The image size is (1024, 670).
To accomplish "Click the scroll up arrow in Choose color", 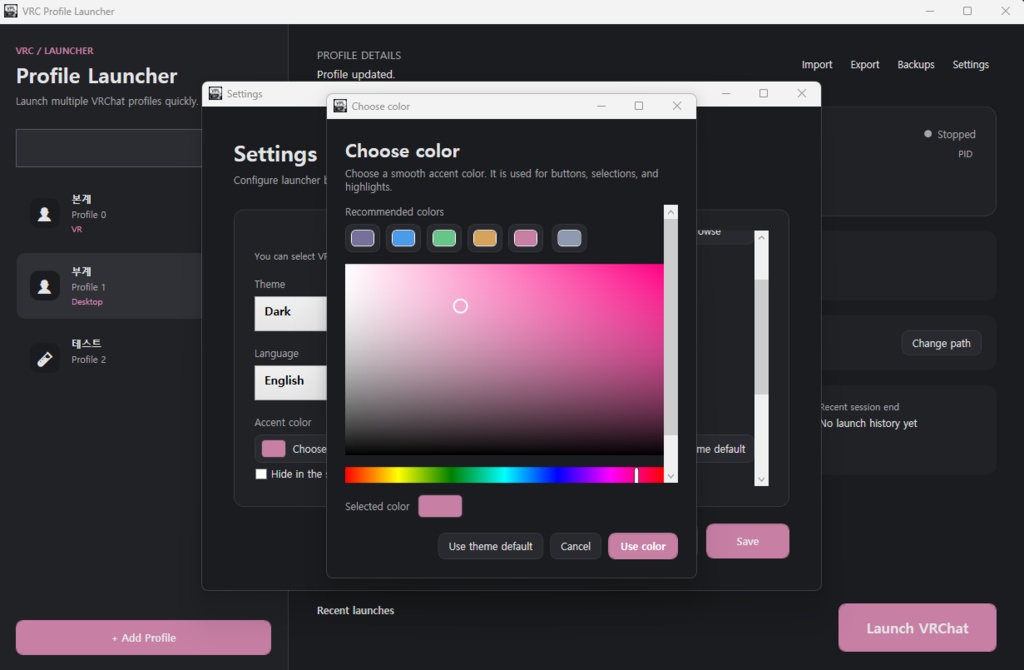I will point(671,212).
